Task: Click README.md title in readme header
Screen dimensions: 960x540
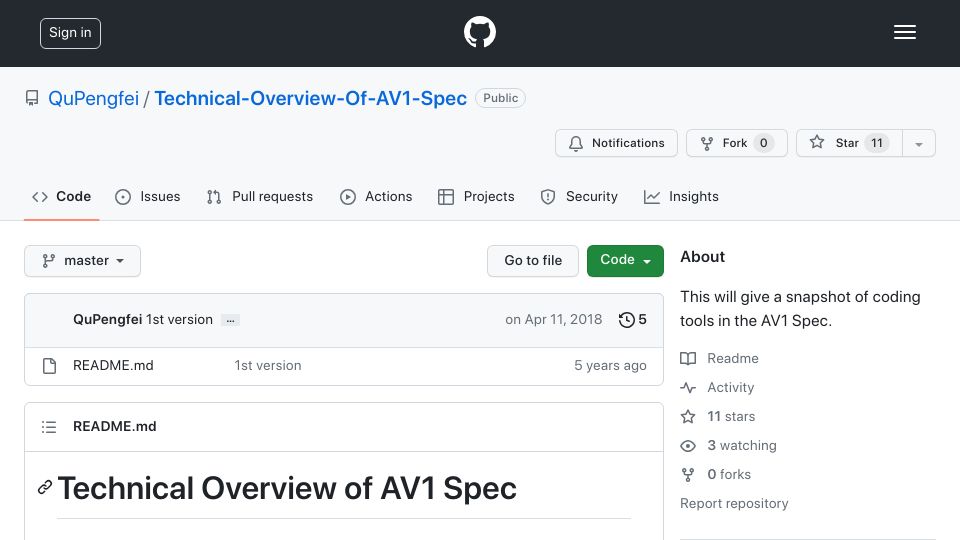Action: [x=114, y=427]
